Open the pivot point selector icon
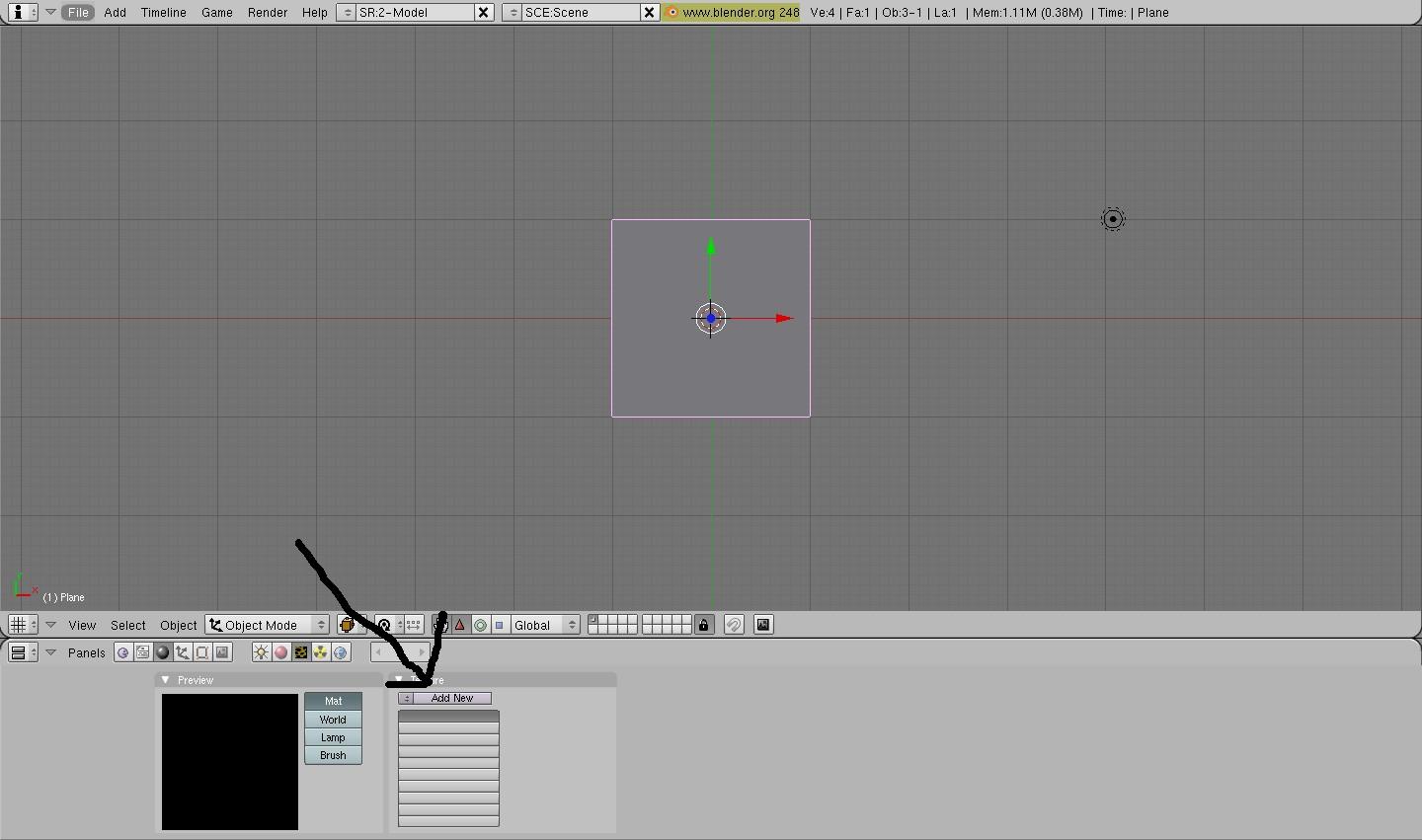This screenshot has height=840, width=1422. [x=387, y=625]
